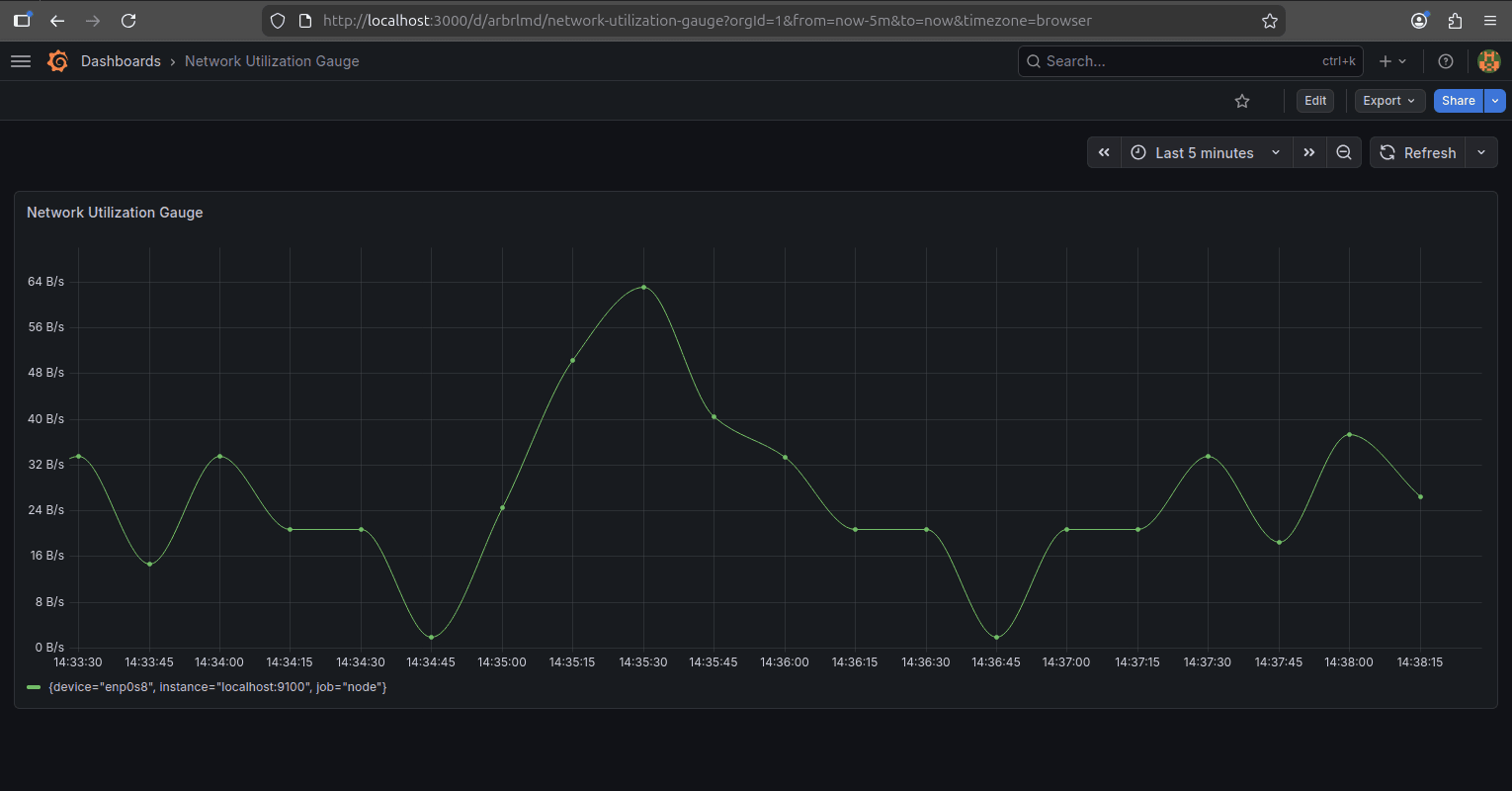Open browser extensions menu
The image size is (1512, 791).
[x=1455, y=21]
